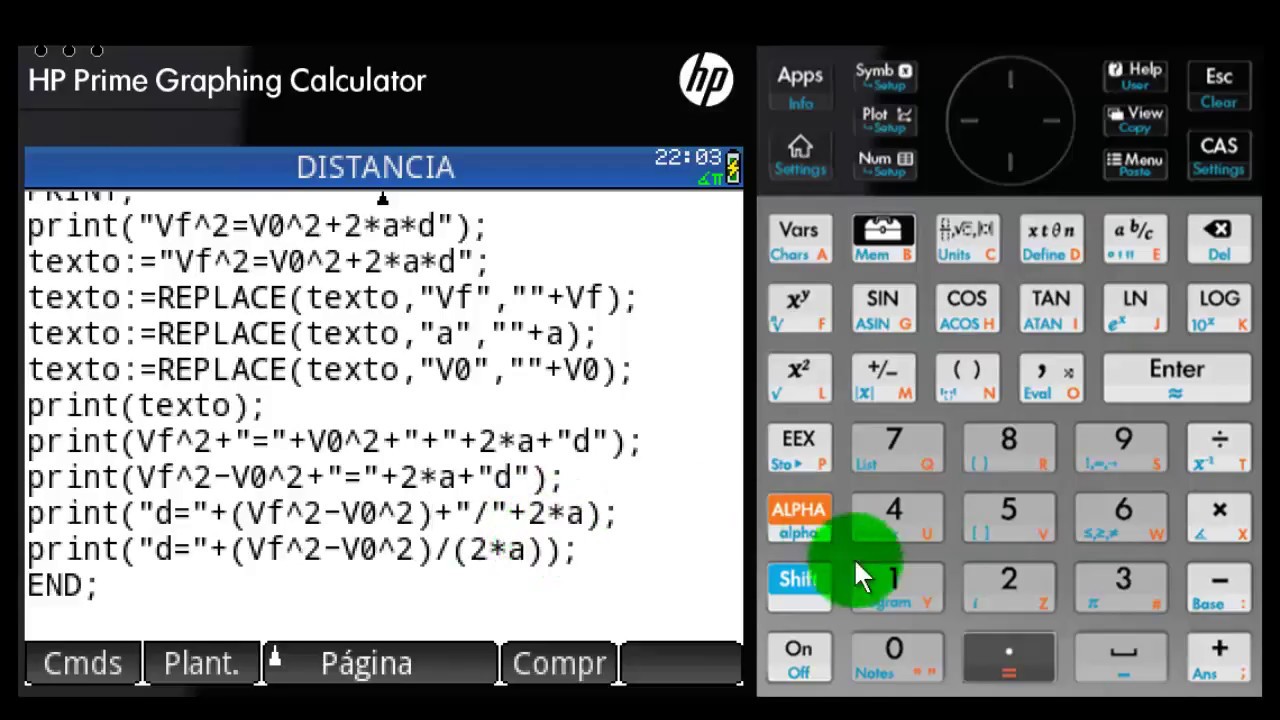Click the direction pad up arrow

[x=1010, y=79]
